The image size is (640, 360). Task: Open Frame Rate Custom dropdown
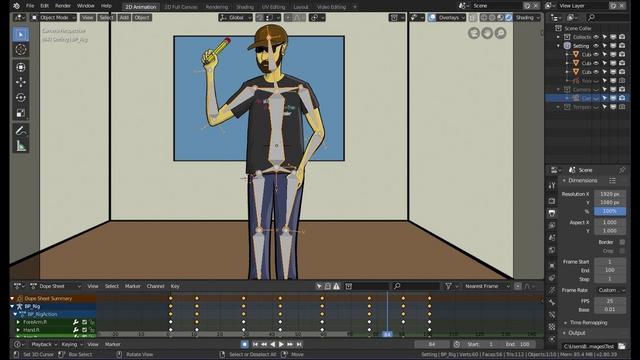610,290
